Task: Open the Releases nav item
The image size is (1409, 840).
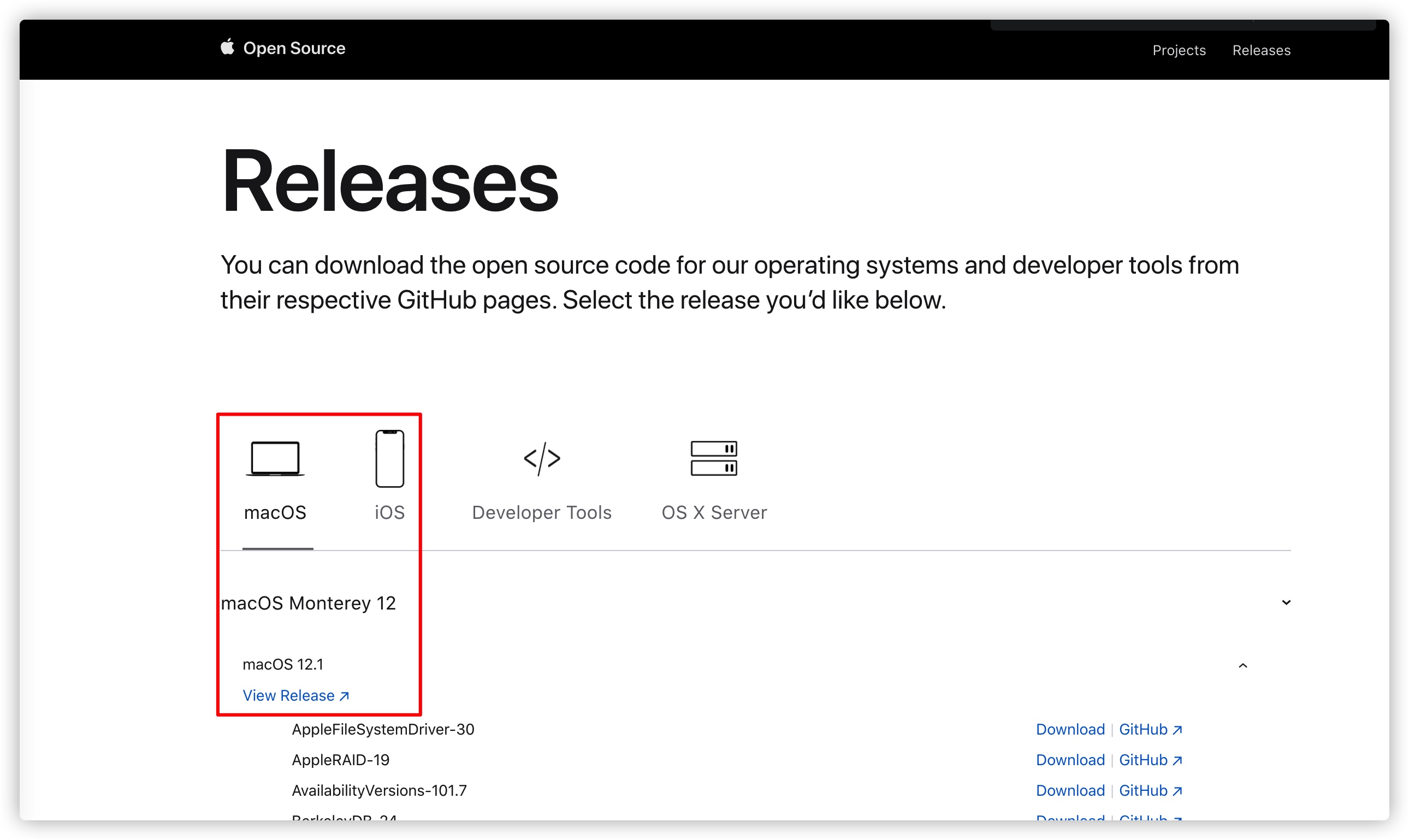Action: (x=1261, y=50)
